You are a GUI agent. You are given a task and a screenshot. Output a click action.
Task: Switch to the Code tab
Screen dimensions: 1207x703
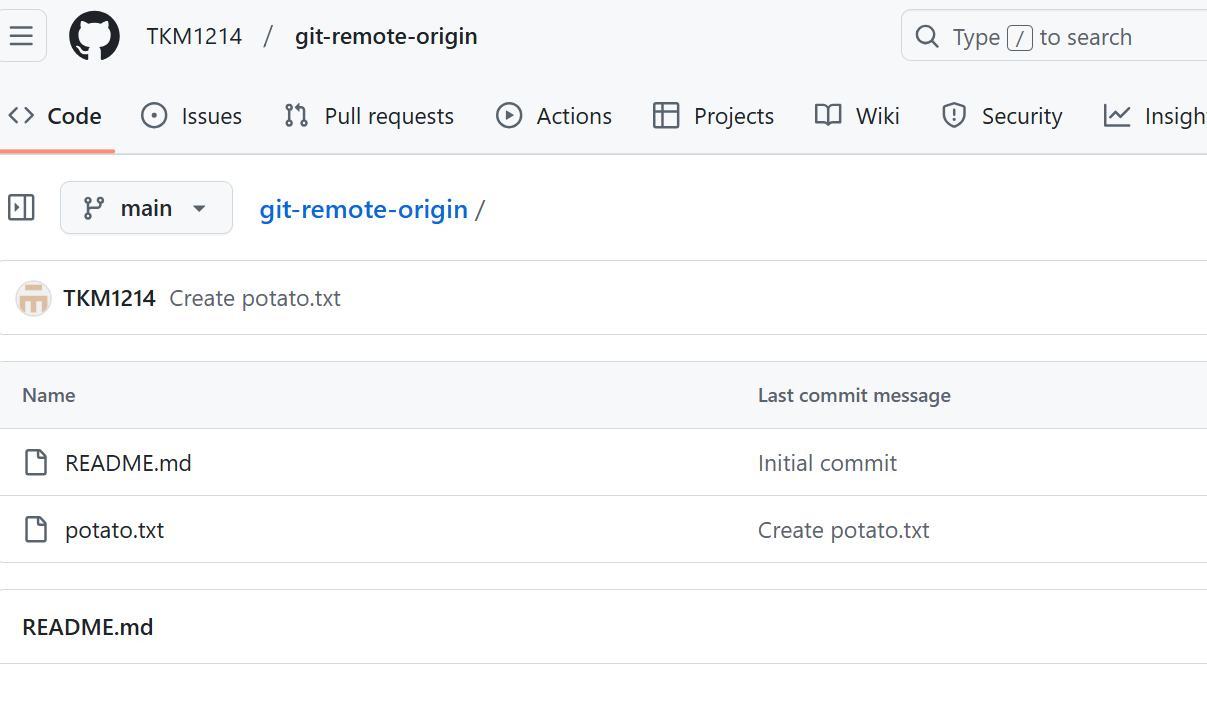(56, 116)
